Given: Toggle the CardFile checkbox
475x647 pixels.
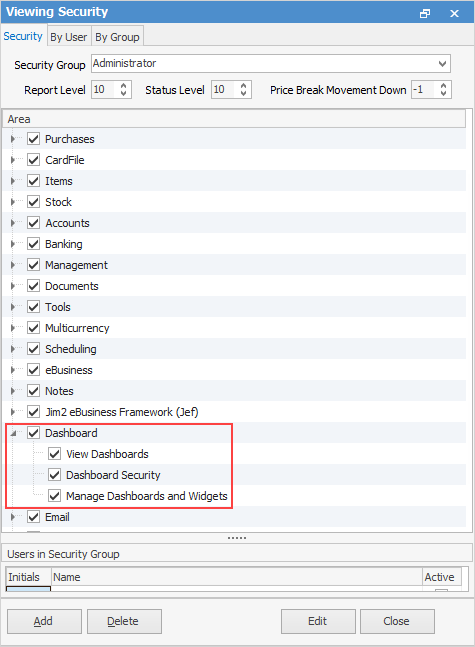Looking at the screenshot, I should pos(33,160).
